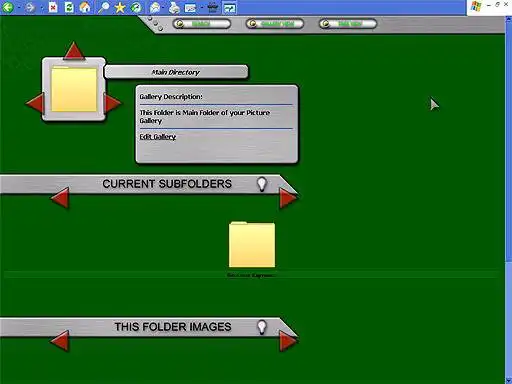Show previous subfolders with the red left arrow

click(60, 198)
